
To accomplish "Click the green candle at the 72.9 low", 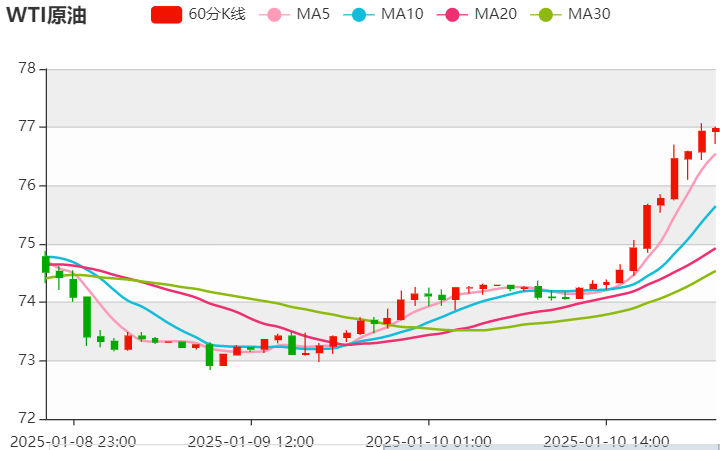I will (209, 355).
